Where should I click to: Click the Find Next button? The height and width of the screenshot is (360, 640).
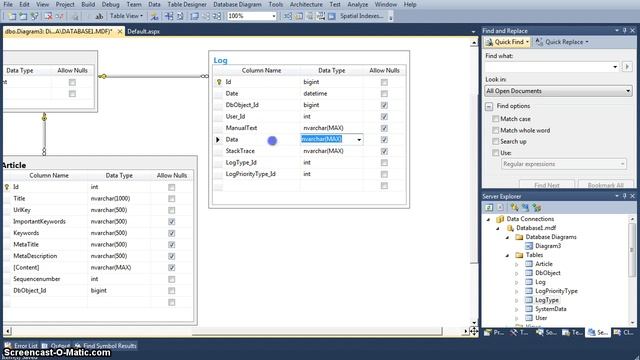click(547, 184)
